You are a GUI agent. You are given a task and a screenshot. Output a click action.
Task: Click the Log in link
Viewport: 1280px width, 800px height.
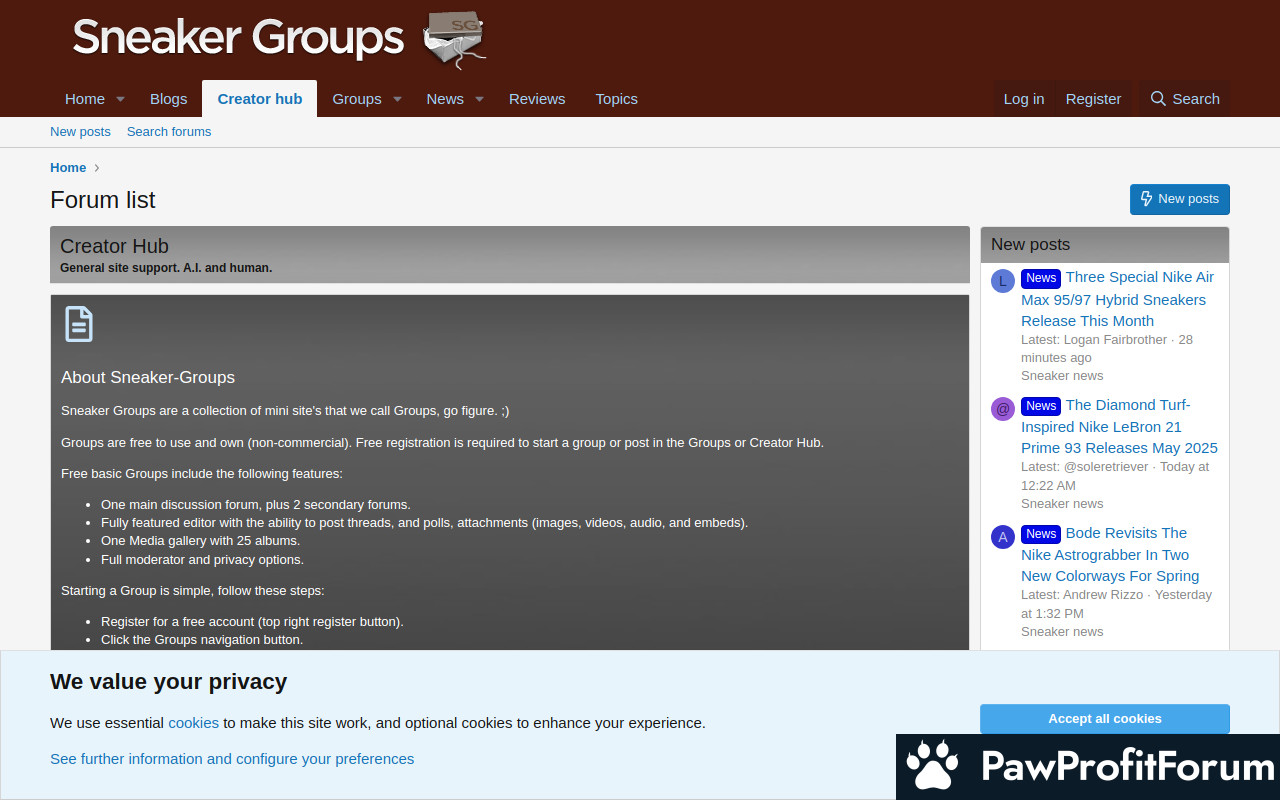(1024, 99)
